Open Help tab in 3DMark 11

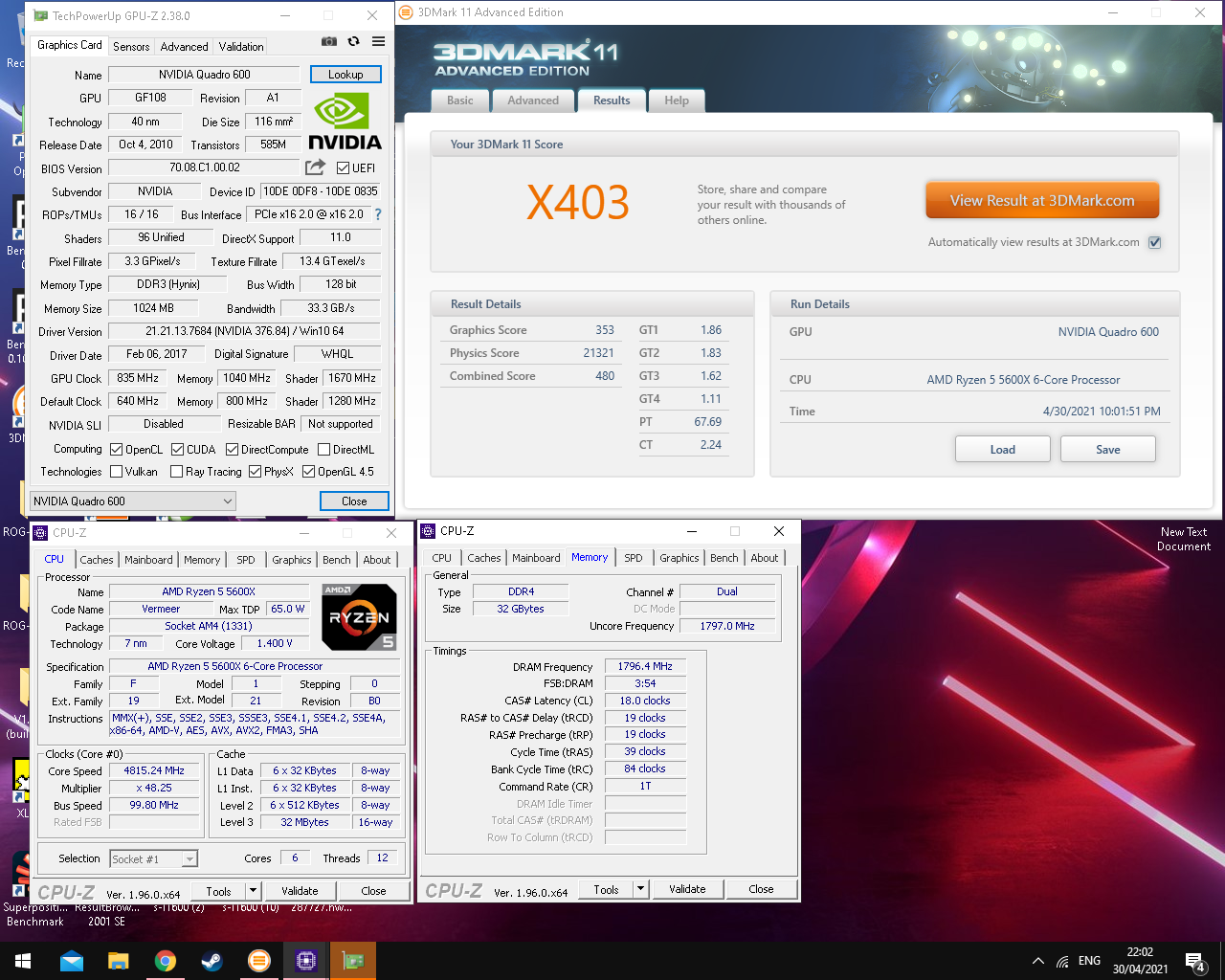point(677,100)
